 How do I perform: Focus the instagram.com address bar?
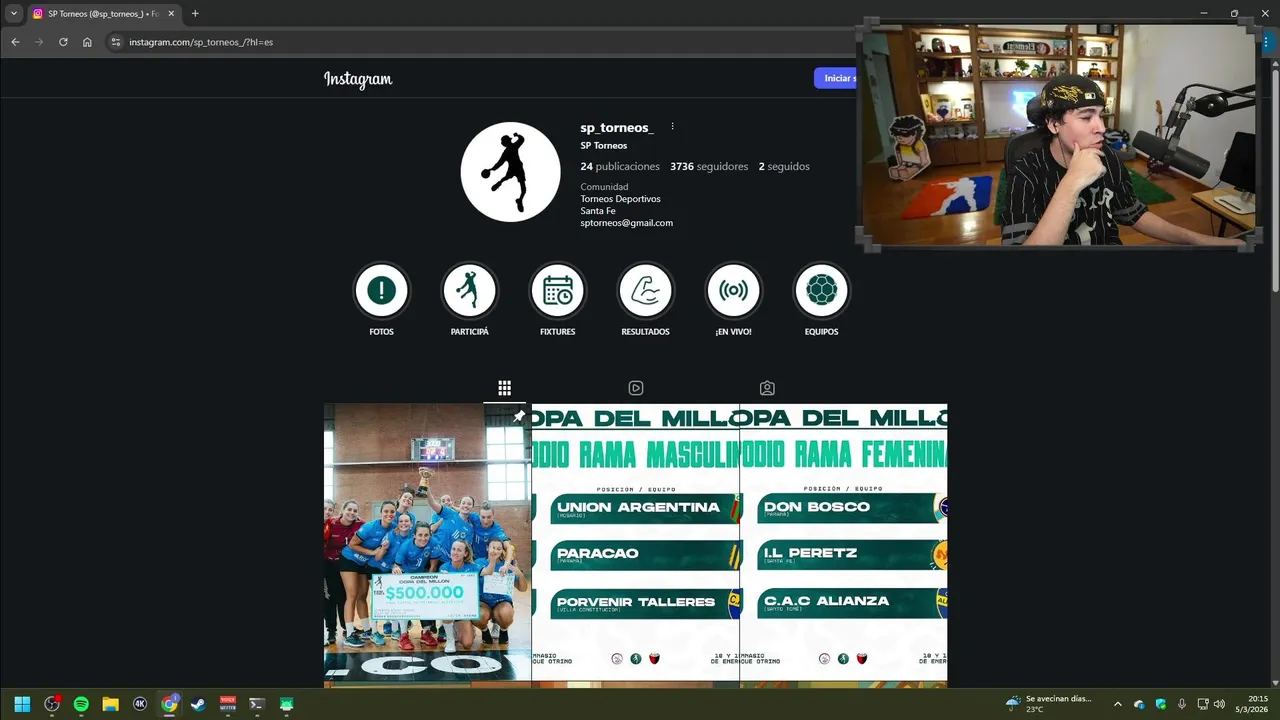tap(480, 42)
